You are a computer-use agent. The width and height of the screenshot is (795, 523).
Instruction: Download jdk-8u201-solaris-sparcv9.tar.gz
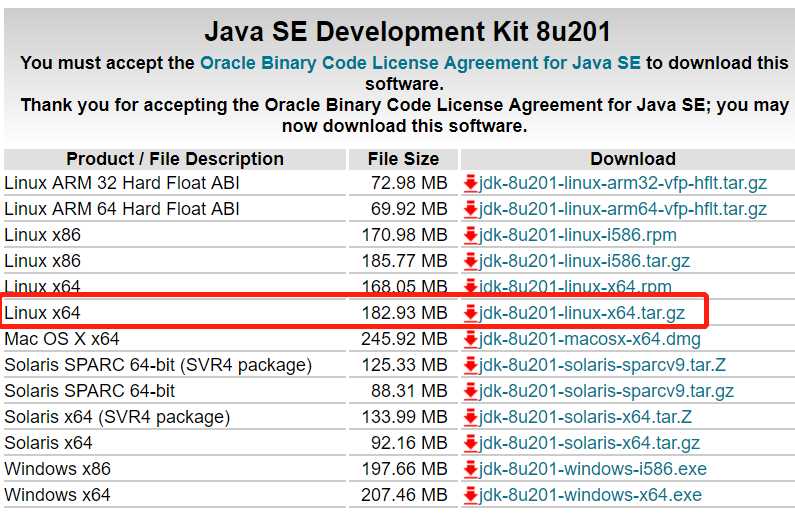click(606, 391)
